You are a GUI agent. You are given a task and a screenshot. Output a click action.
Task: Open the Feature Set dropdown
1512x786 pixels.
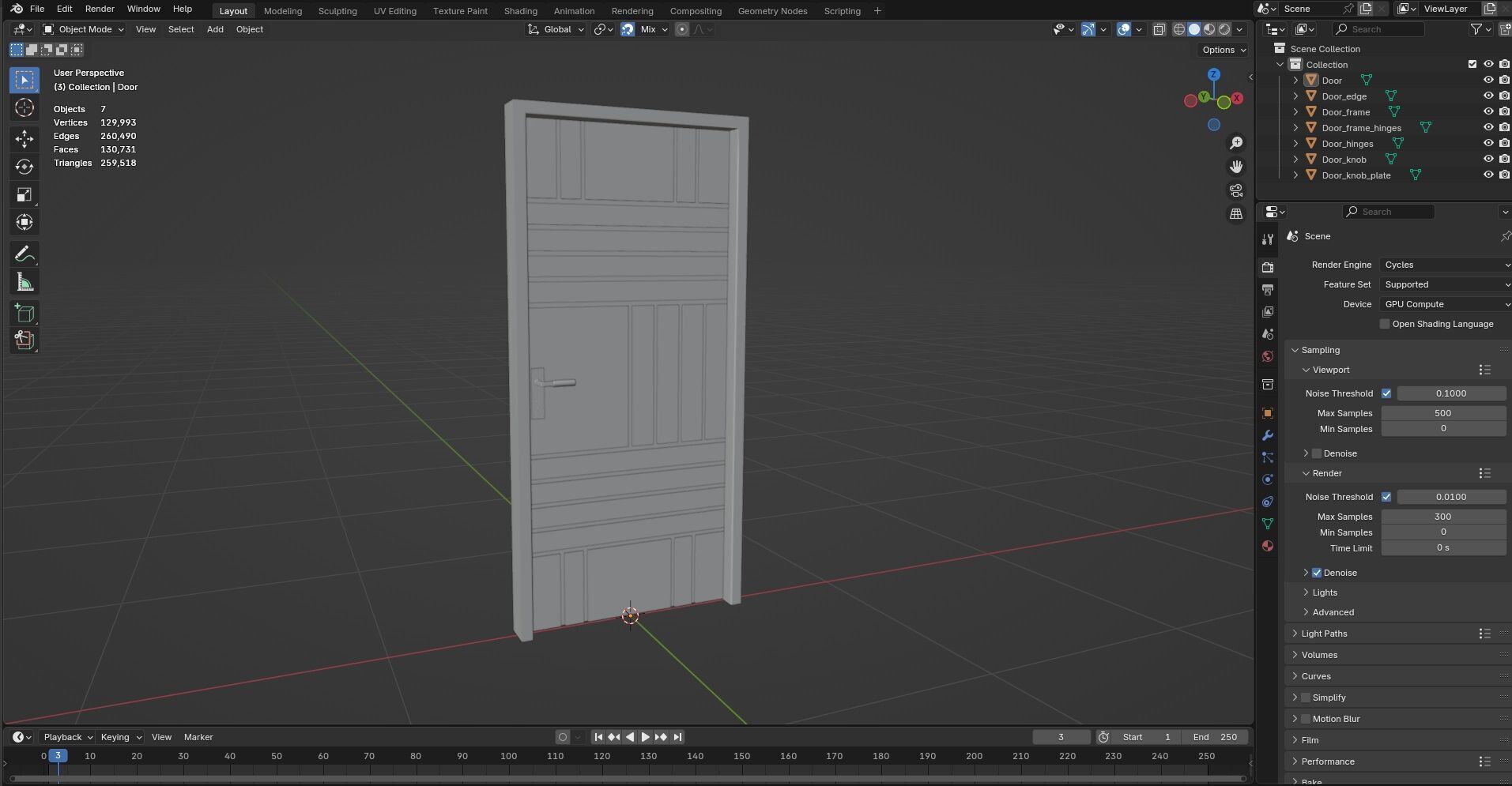pyautogui.click(x=1446, y=284)
